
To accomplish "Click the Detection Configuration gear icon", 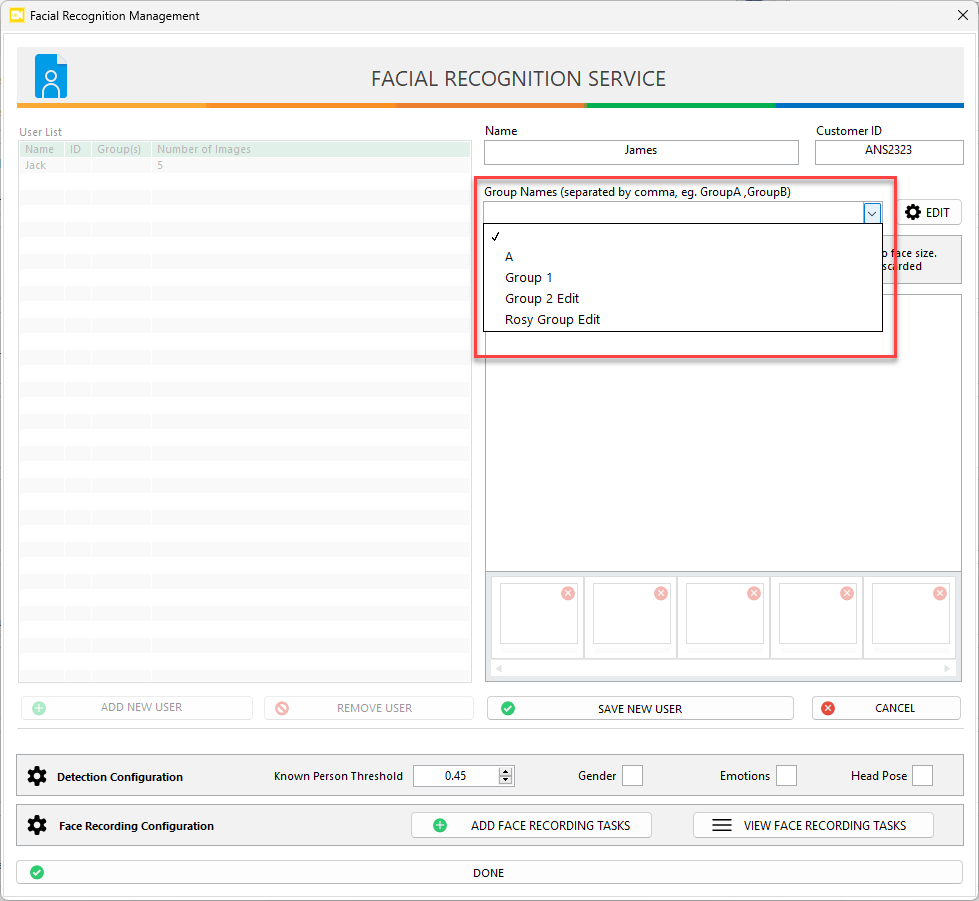I will coord(37,776).
